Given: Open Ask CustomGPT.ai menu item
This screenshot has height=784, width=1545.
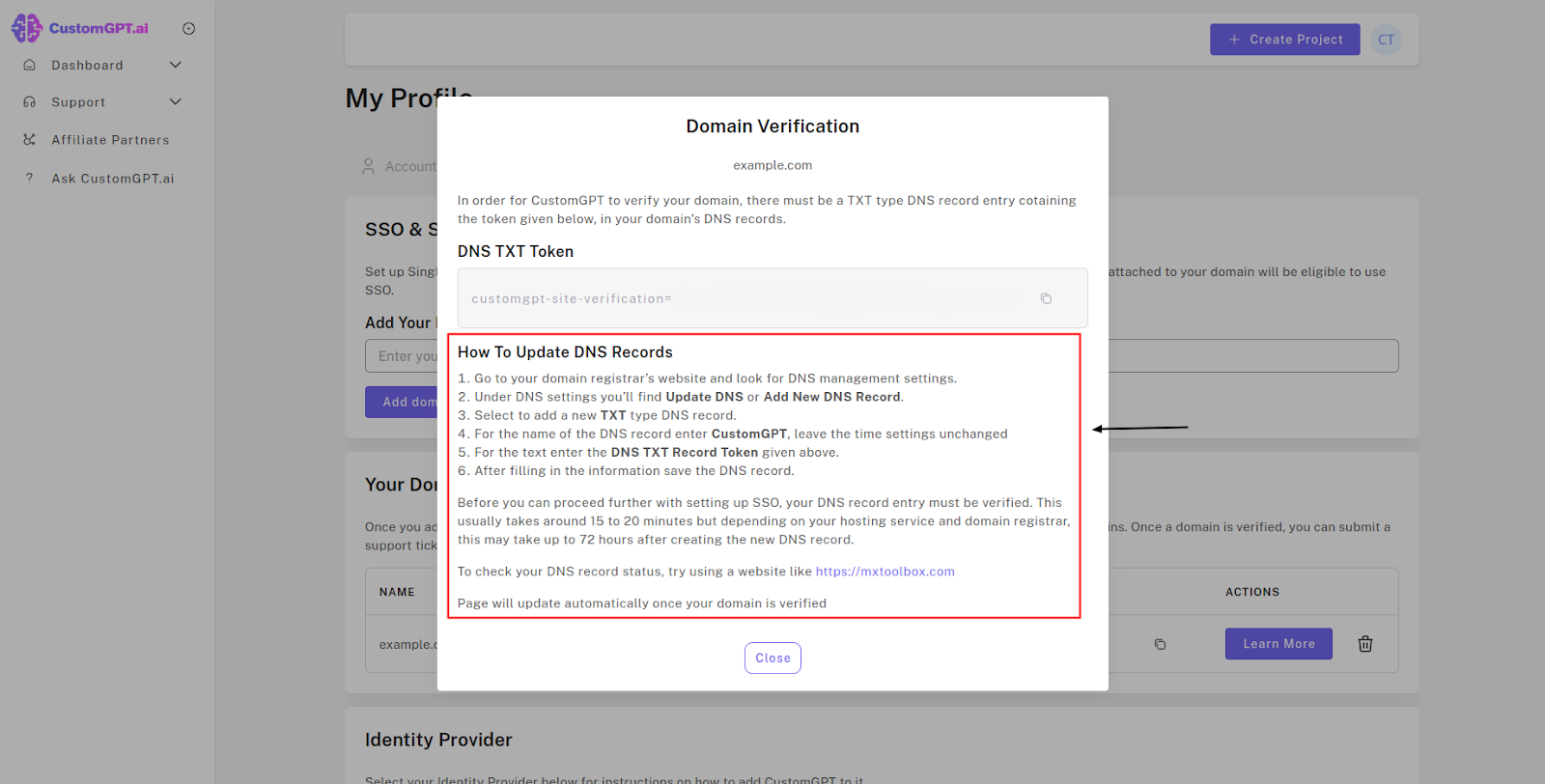Looking at the screenshot, I should (113, 179).
